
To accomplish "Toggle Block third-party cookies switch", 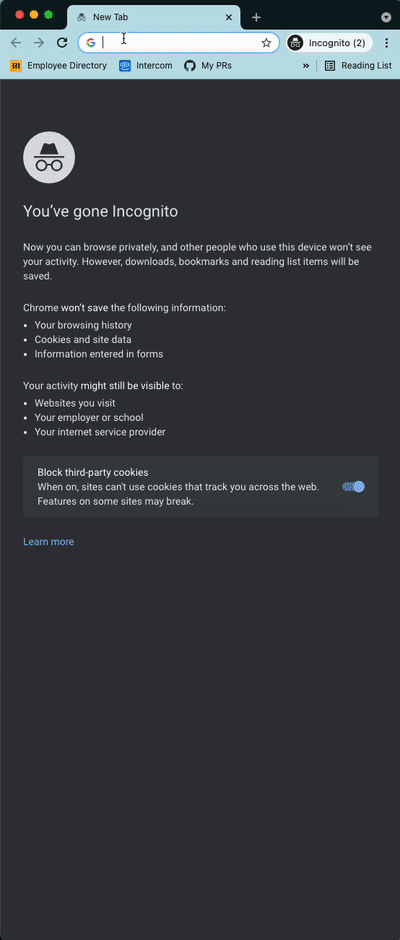I will pyautogui.click(x=354, y=487).
